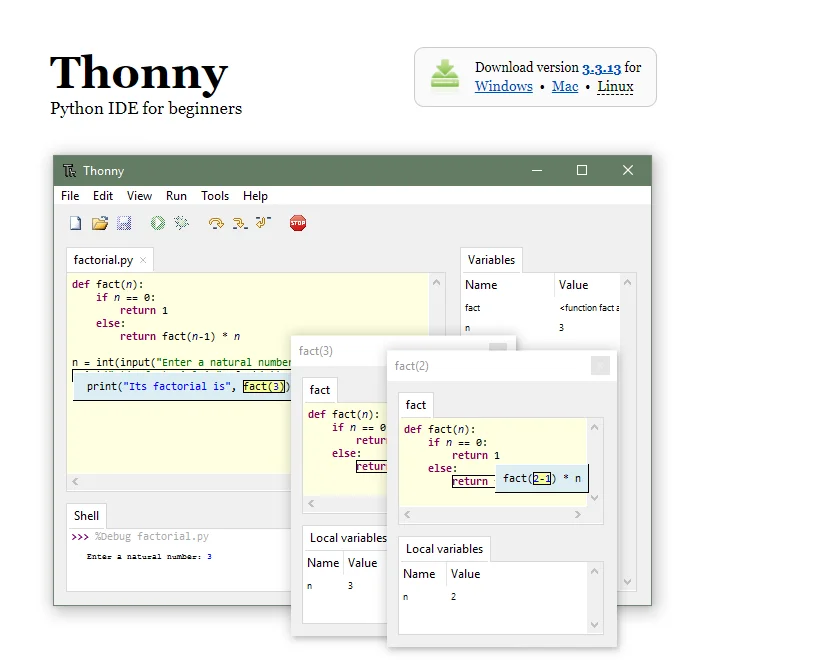
Task: Click the Variables panel scroll-down arrow
Action: coord(627,581)
